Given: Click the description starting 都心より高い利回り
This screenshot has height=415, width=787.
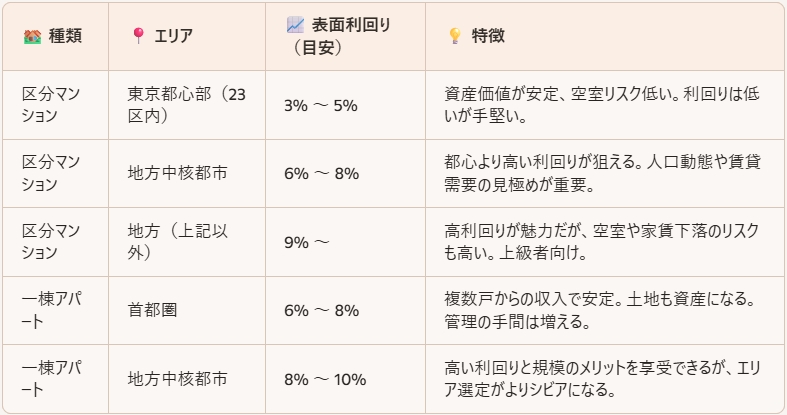Looking at the screenshot, I should pyautogui.click(x=602, y=173).
